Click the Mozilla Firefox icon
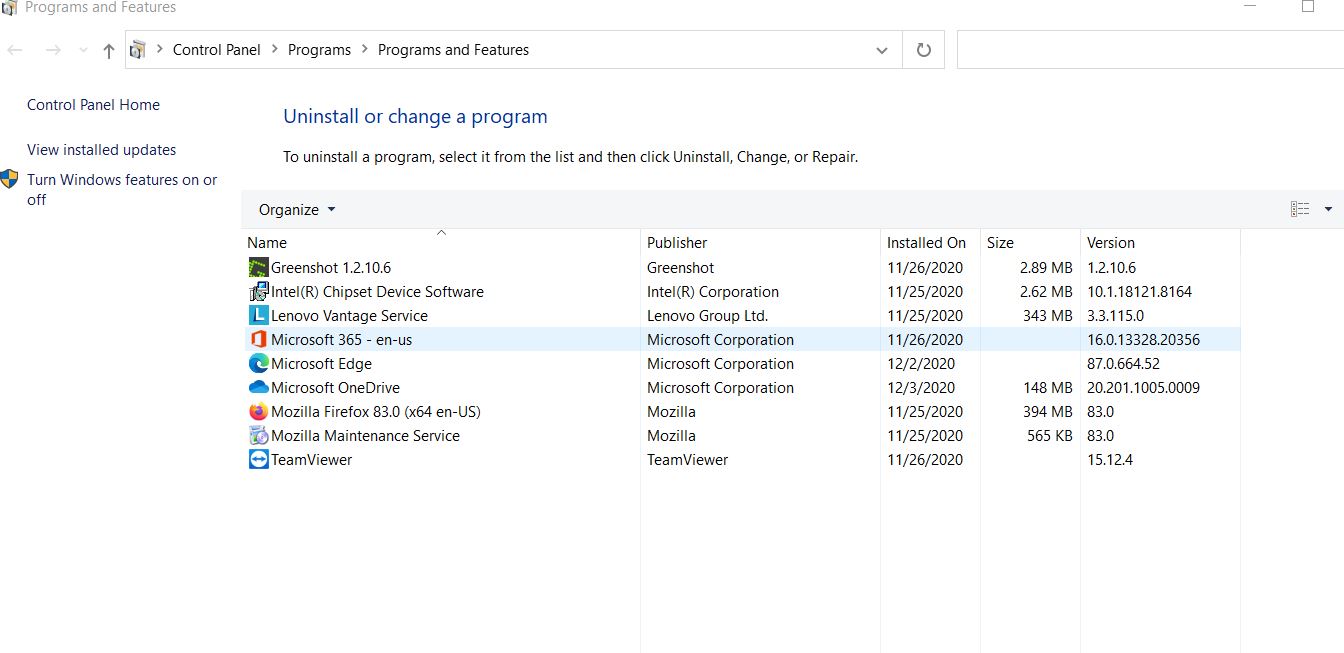Viewport: 1344px width, 653px height. [258, 412]
